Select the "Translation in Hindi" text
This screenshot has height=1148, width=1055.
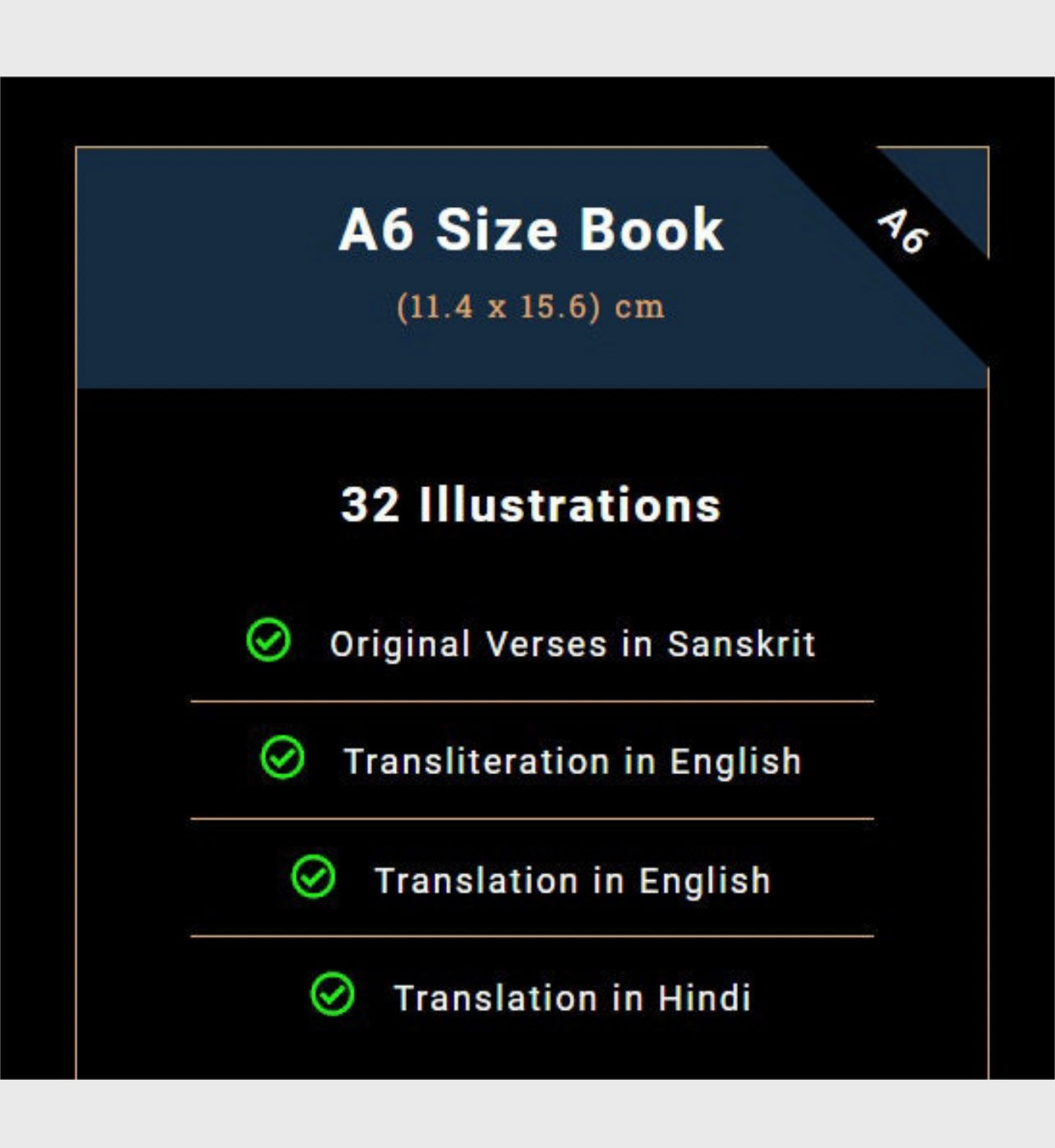[x=572, y=998]
